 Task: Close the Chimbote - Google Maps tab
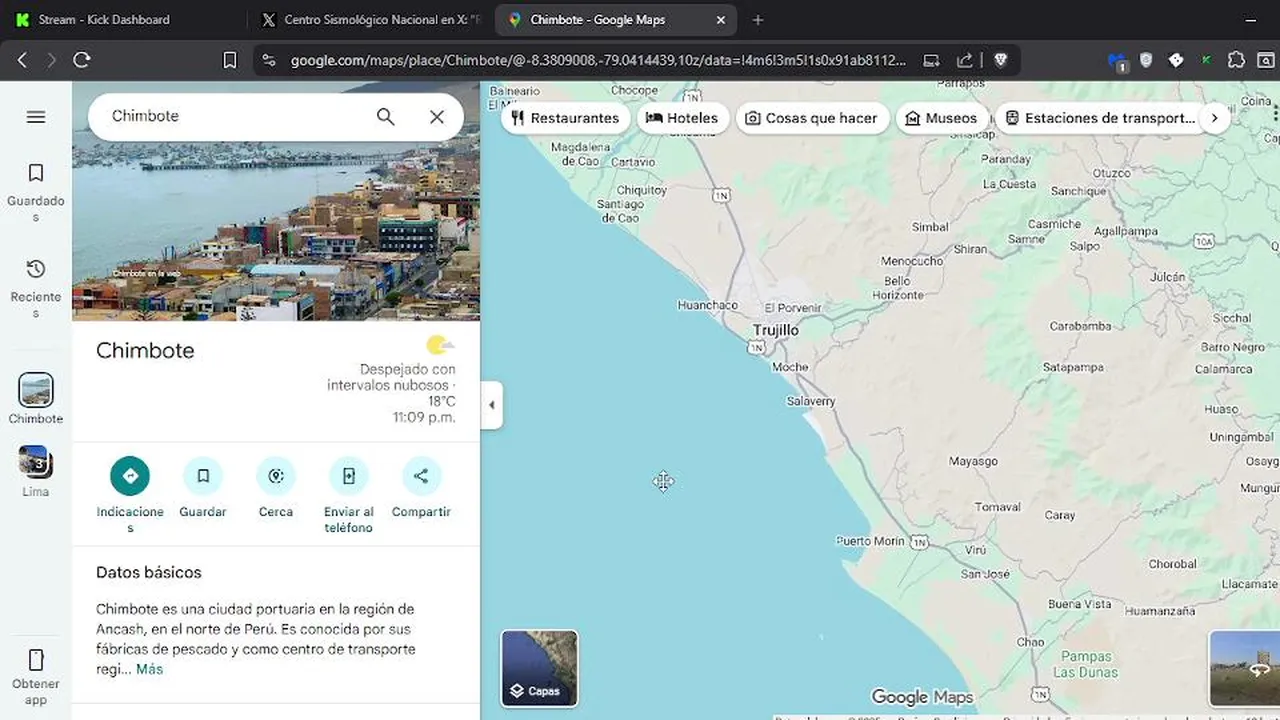[x=721, y=20]
